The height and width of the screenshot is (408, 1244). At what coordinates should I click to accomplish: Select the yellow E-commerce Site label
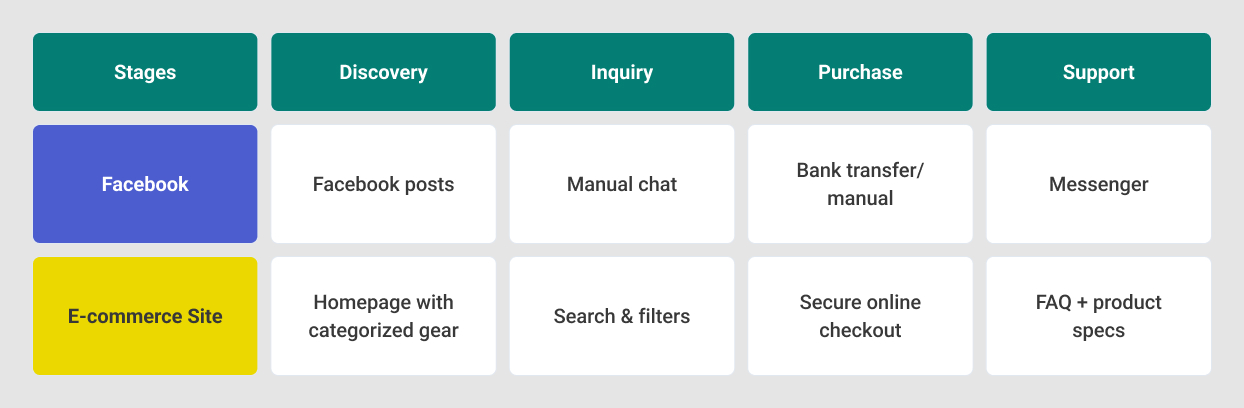(145, 316)
